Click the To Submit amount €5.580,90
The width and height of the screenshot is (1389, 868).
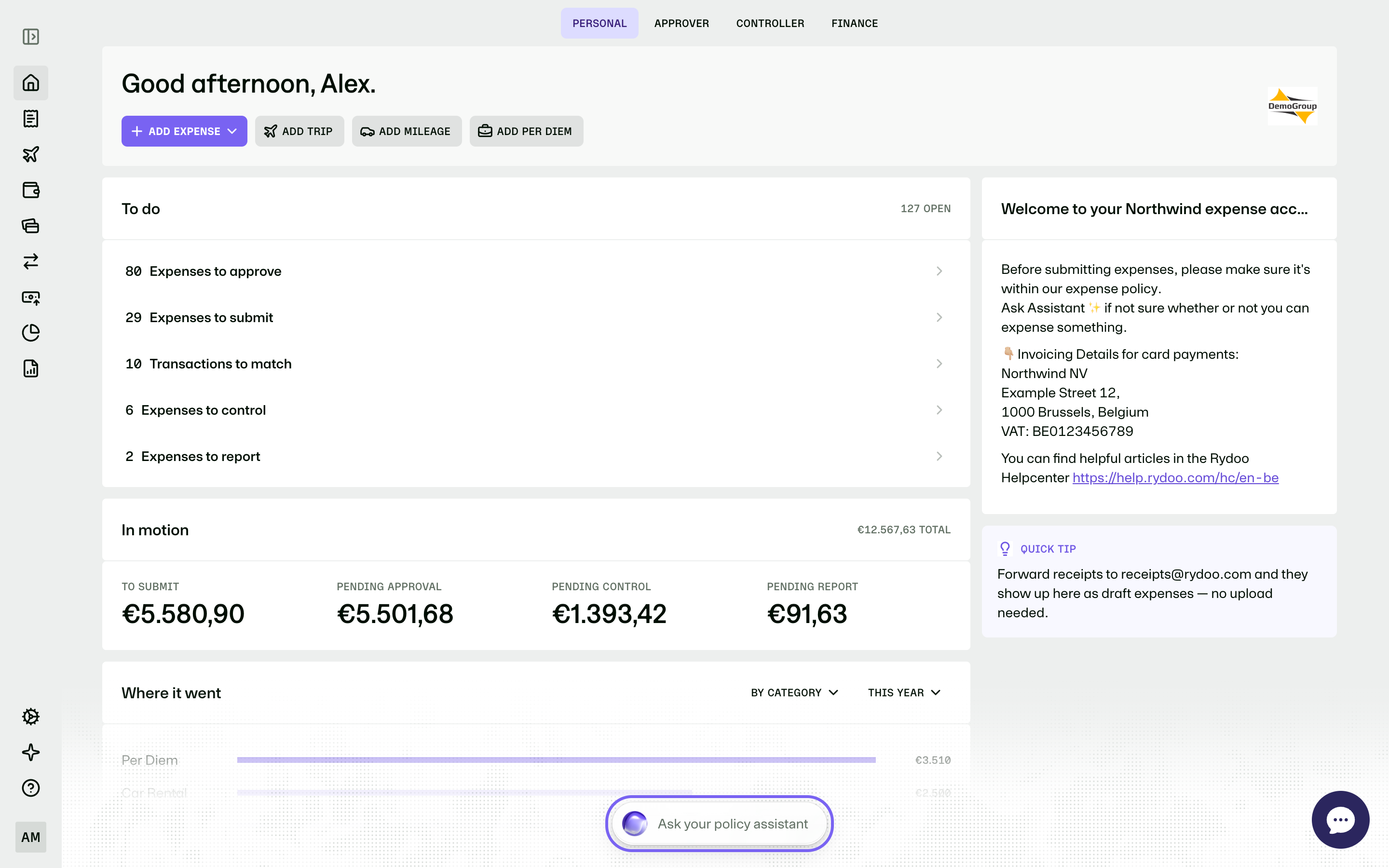pyautogui.click(x=183, y=614)
